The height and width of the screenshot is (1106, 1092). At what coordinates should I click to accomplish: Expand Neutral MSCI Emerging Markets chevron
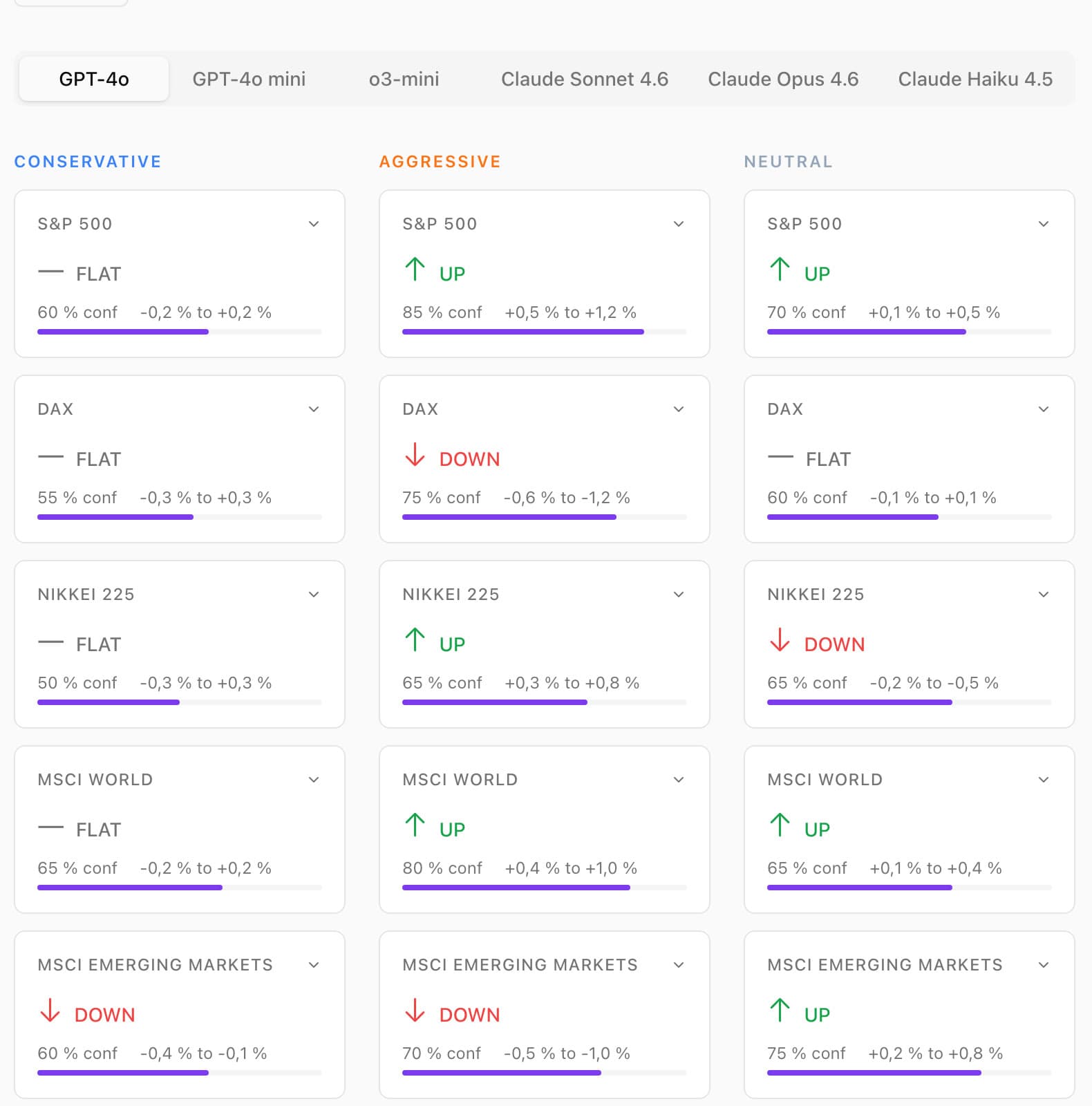click(x=1044, y=965)
